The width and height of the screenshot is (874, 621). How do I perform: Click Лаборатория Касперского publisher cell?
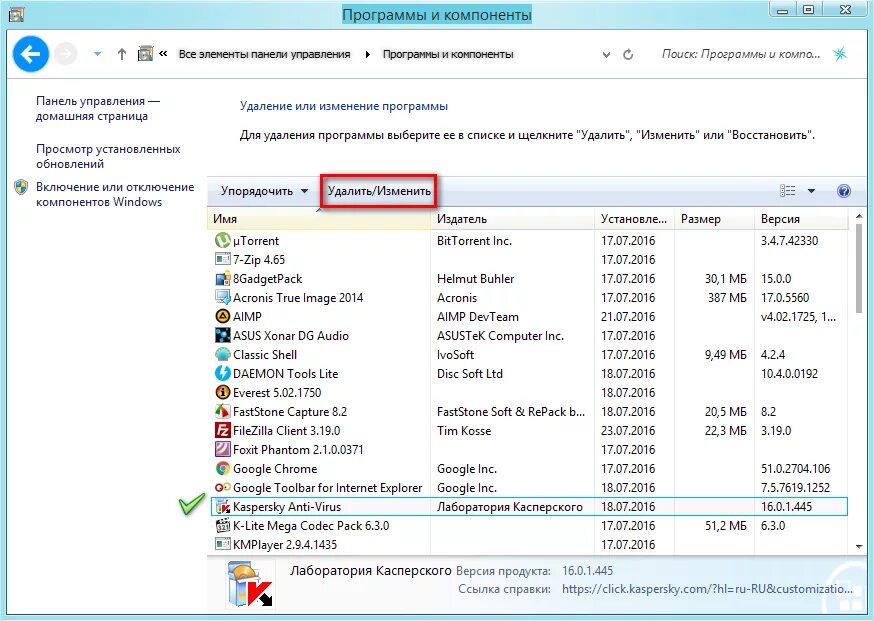[509, 507]
